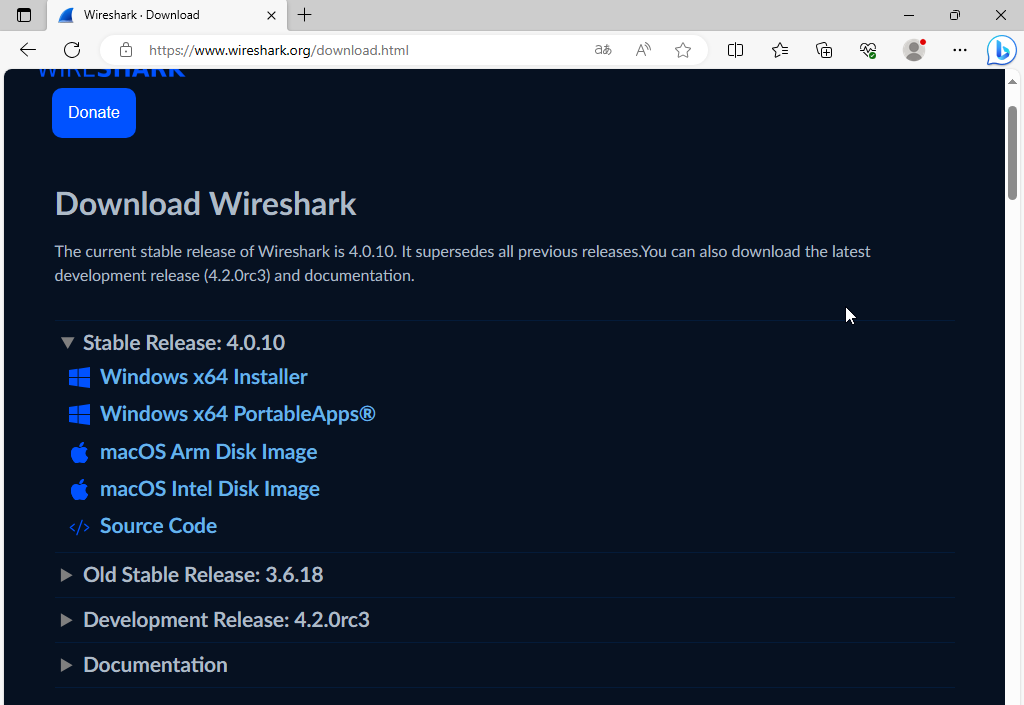Open the favorites list icon

780,50
